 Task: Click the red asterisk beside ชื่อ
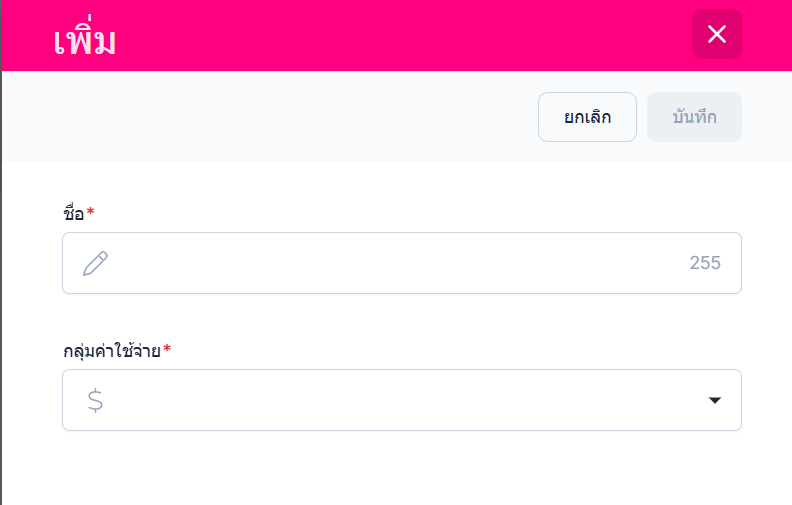pyautogui.click(x=91, y=211)
